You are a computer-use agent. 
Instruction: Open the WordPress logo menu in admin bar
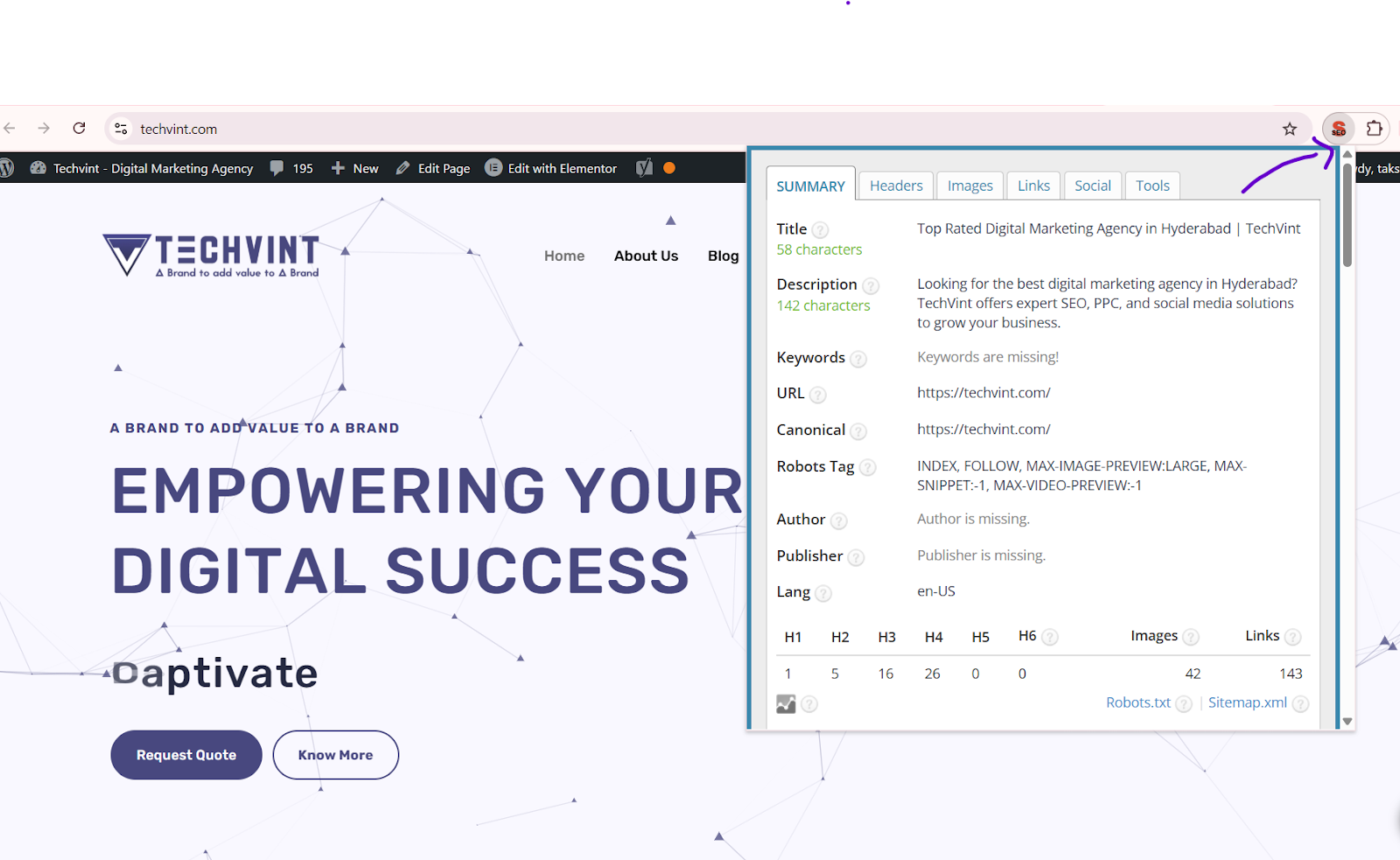(7, 168)
